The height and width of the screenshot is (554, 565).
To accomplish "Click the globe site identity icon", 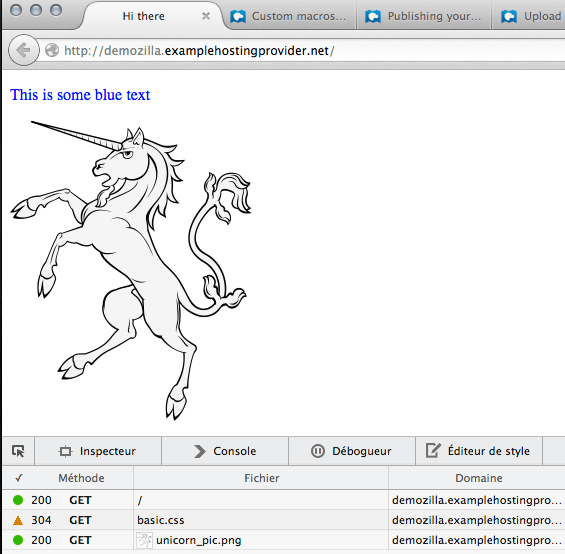I will 52,50.
